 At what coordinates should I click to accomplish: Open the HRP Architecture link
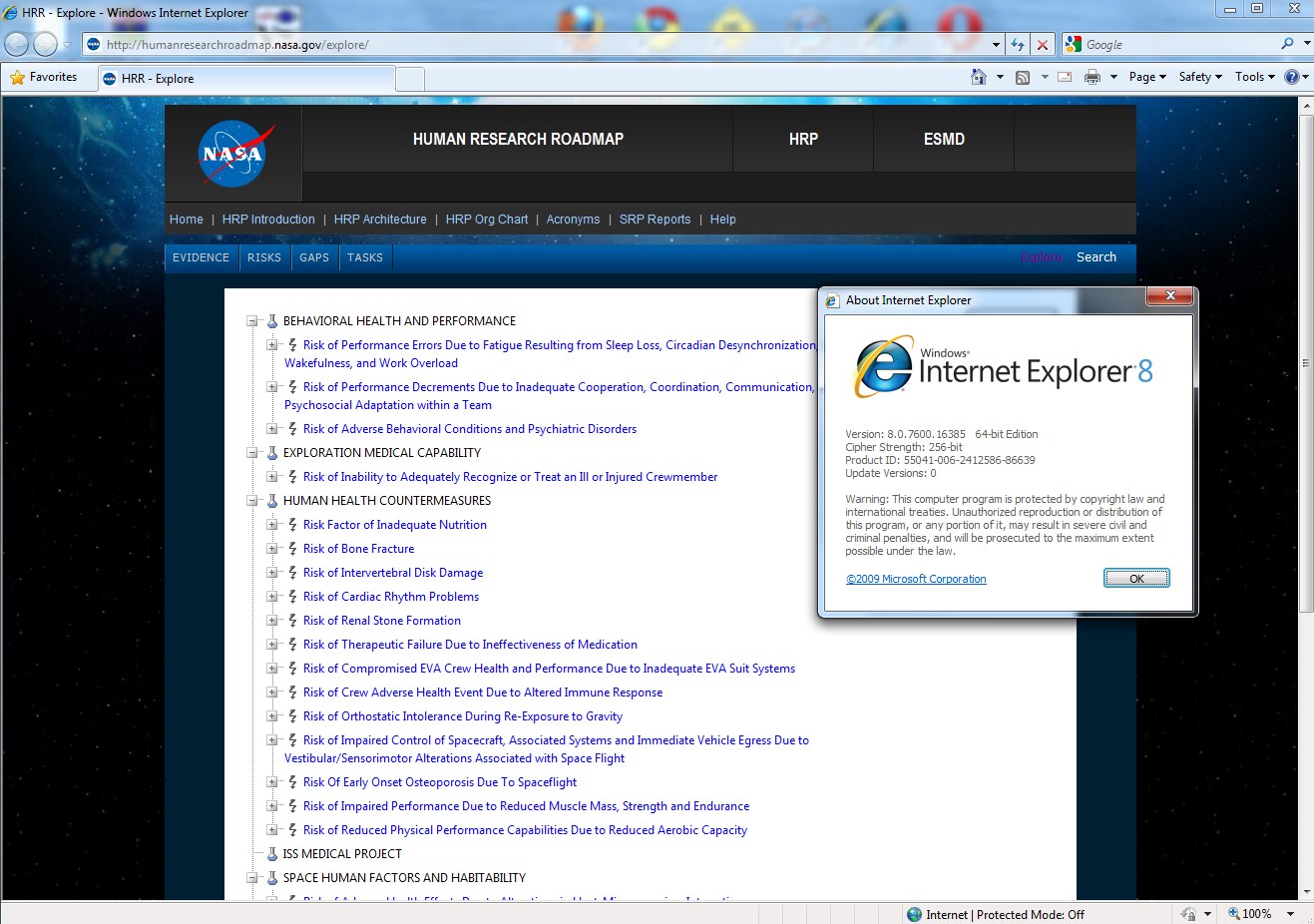tap(380, 220)
